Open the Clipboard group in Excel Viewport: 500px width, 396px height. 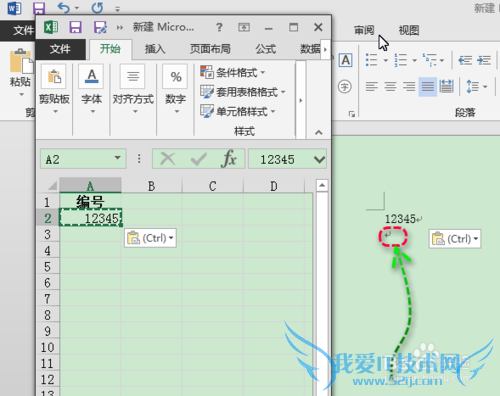[x=54, y=88]
